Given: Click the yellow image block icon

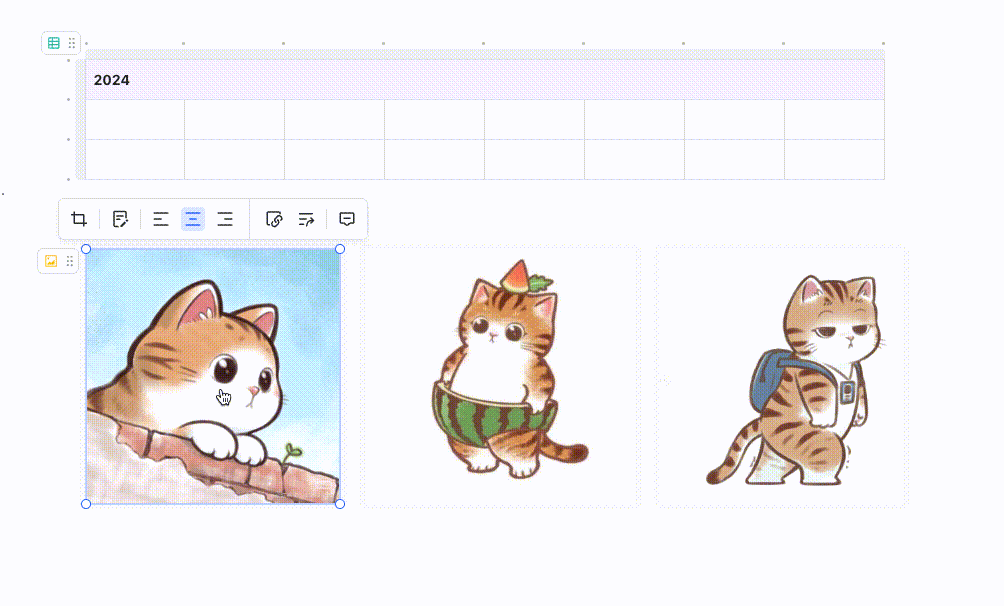Looking at the screenshot, I should tap(51, 261).
